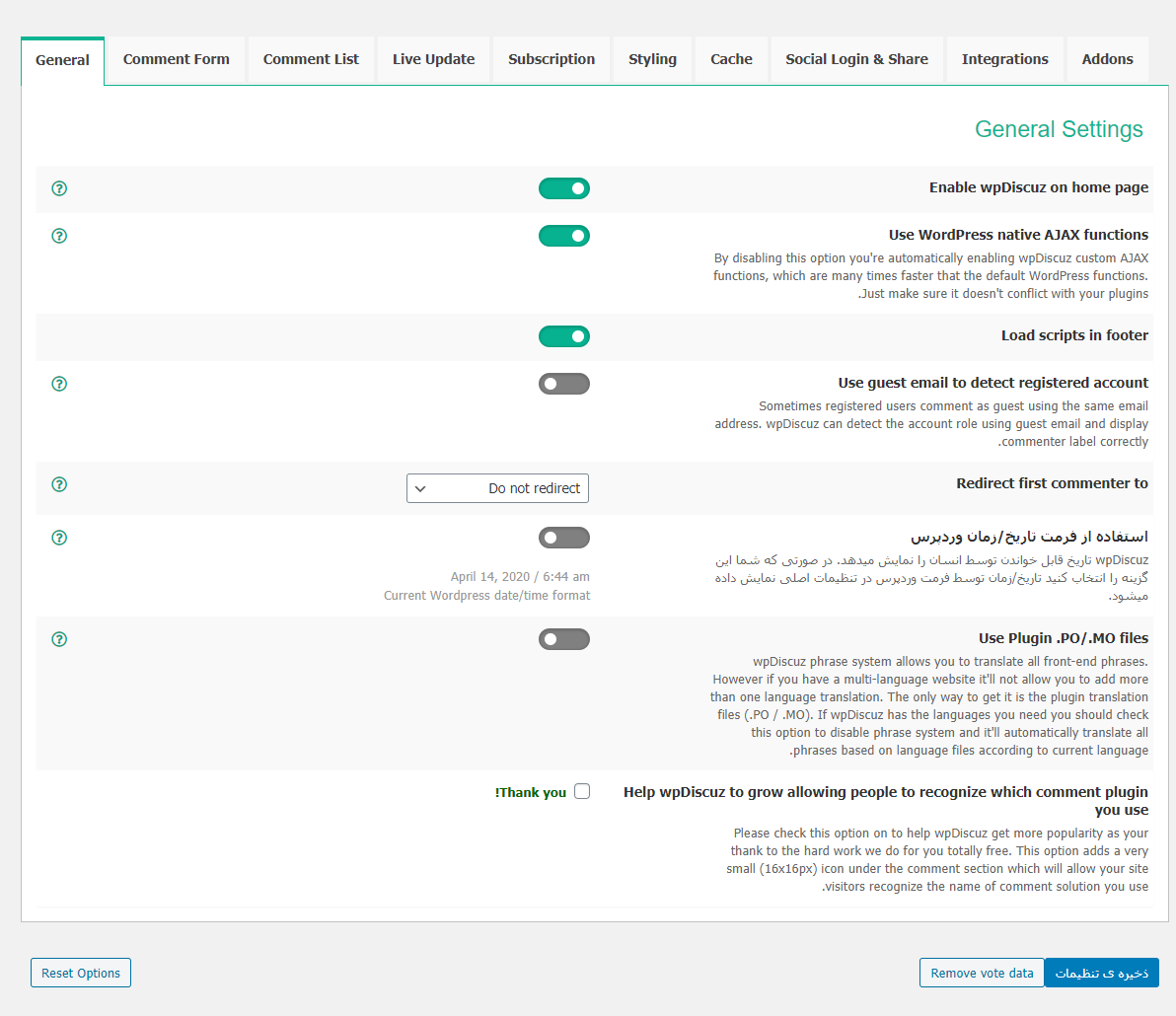Viewport: 1176px width, 1016px height.
Task: Enable WordPress date/time format switch
Action: pyautogui.click(x=564, y=538)
